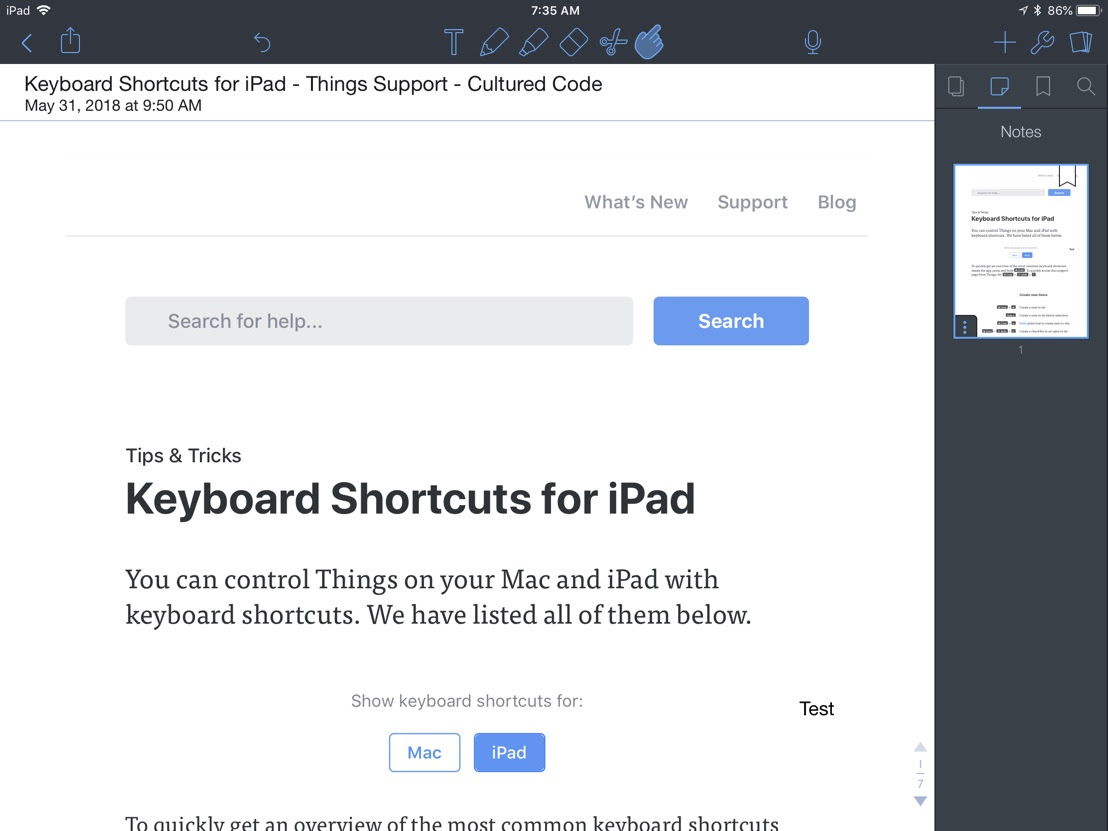Select the Text tool
This screenshot has width=1108, height=831.
[x=454, y=42]
